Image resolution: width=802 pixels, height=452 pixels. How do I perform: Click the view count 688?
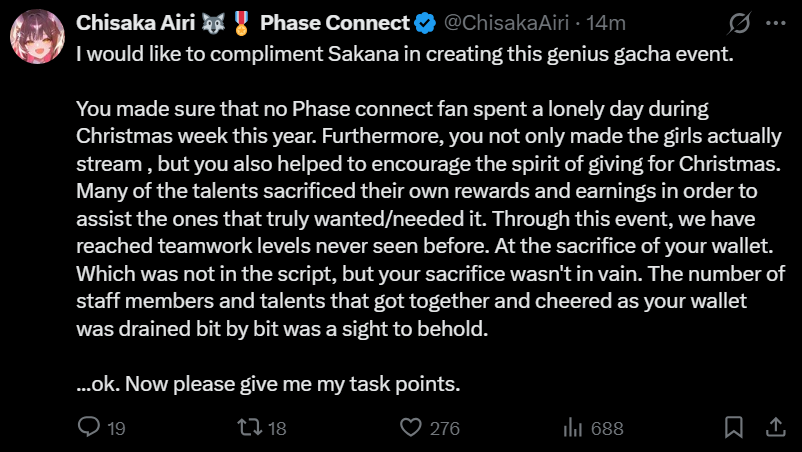pos(607,428)
